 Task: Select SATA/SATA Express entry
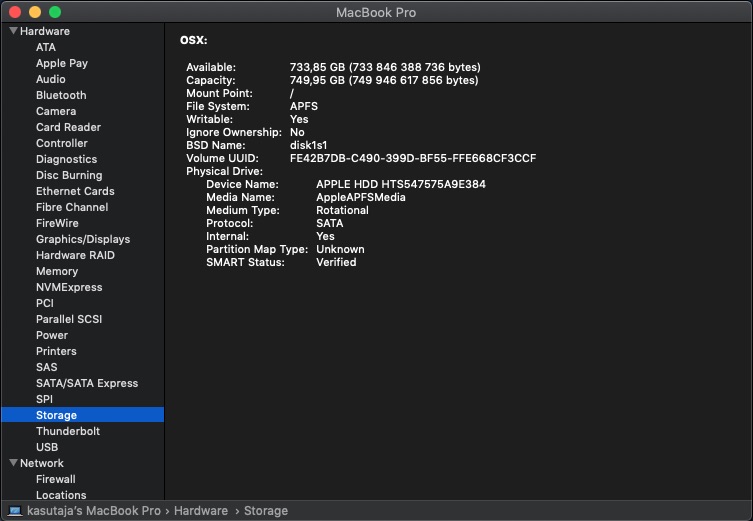86,383
